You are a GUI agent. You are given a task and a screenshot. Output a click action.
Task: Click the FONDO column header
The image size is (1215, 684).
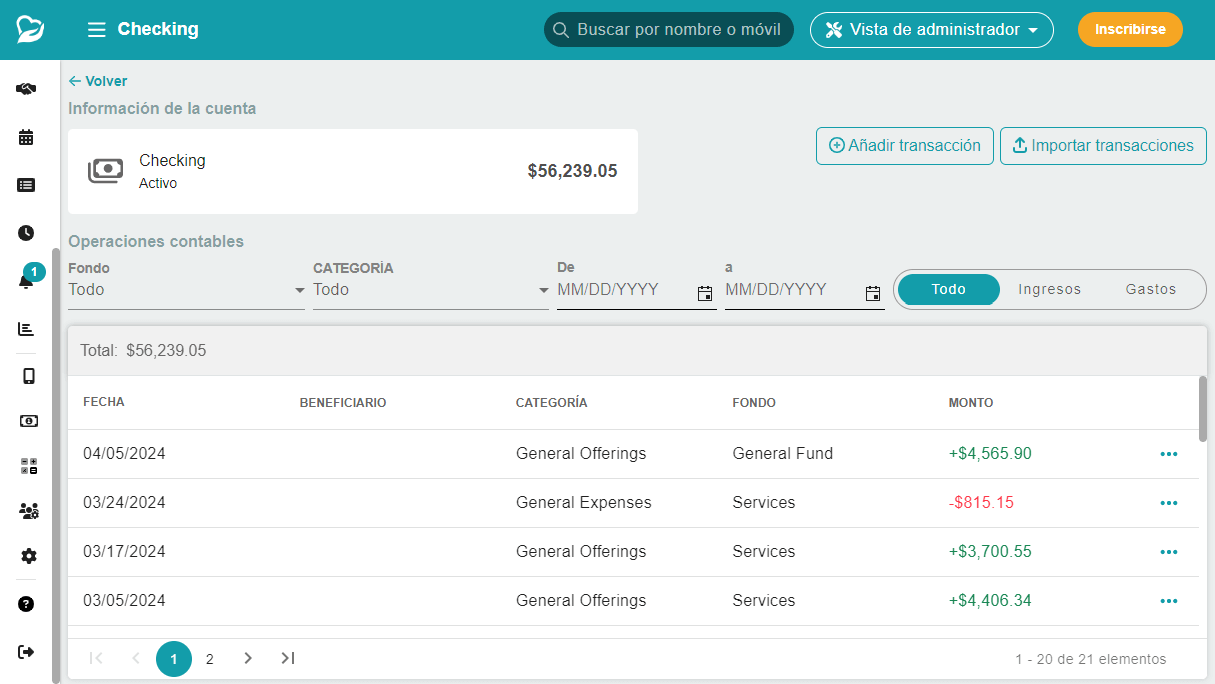pyautogui.click(x=754, y=403)
